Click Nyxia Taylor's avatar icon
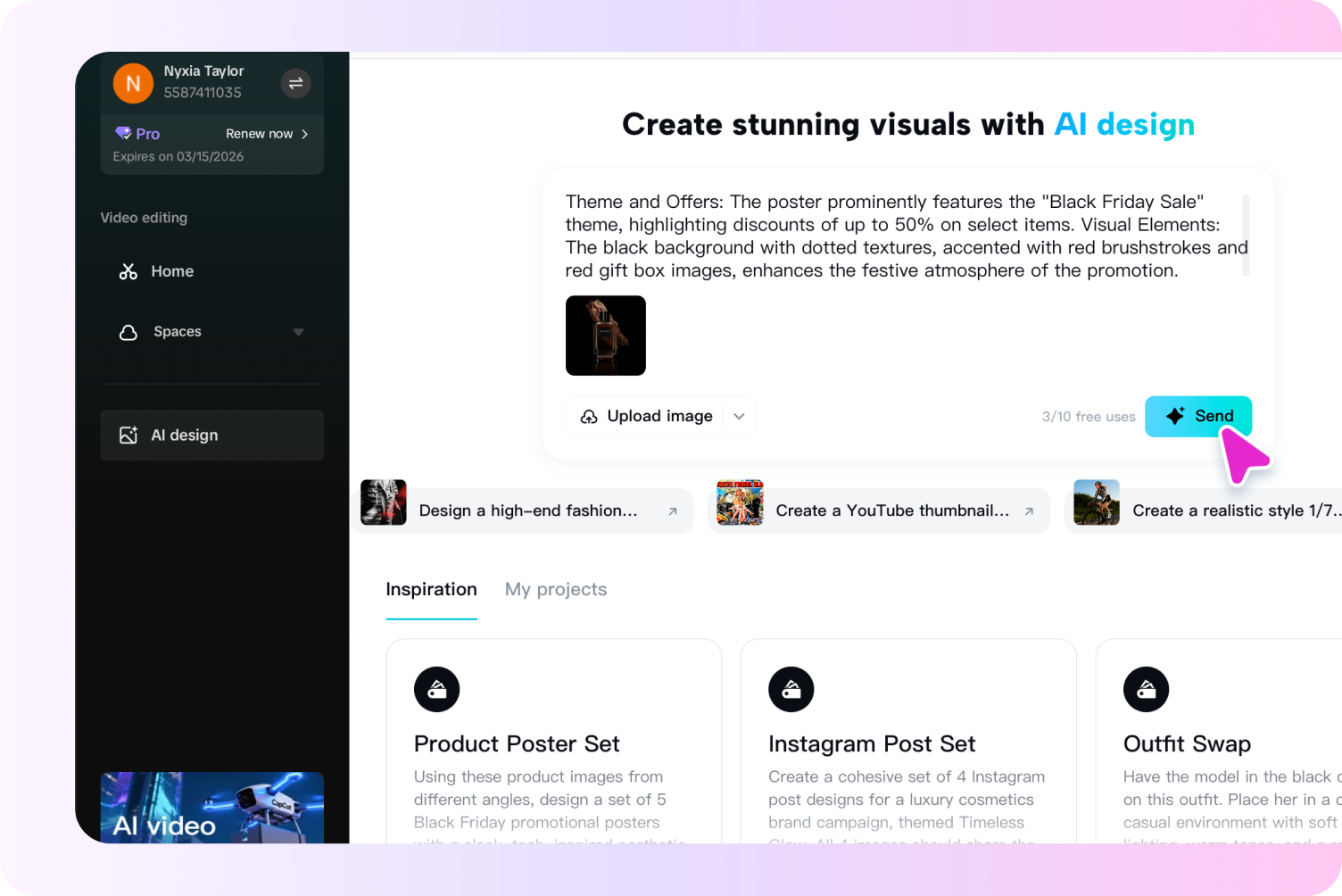1342x896 pixels. pyautogui.click(x=133, y=83)
